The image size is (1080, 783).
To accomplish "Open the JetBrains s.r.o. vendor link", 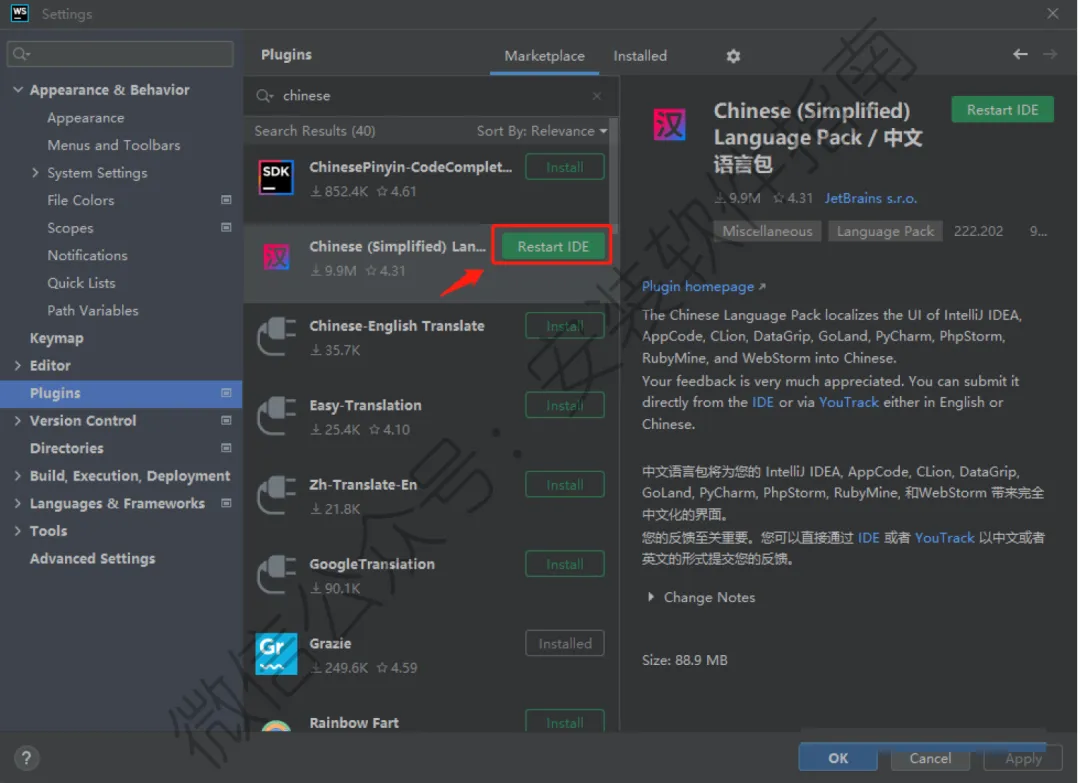I will pos(871,198).
